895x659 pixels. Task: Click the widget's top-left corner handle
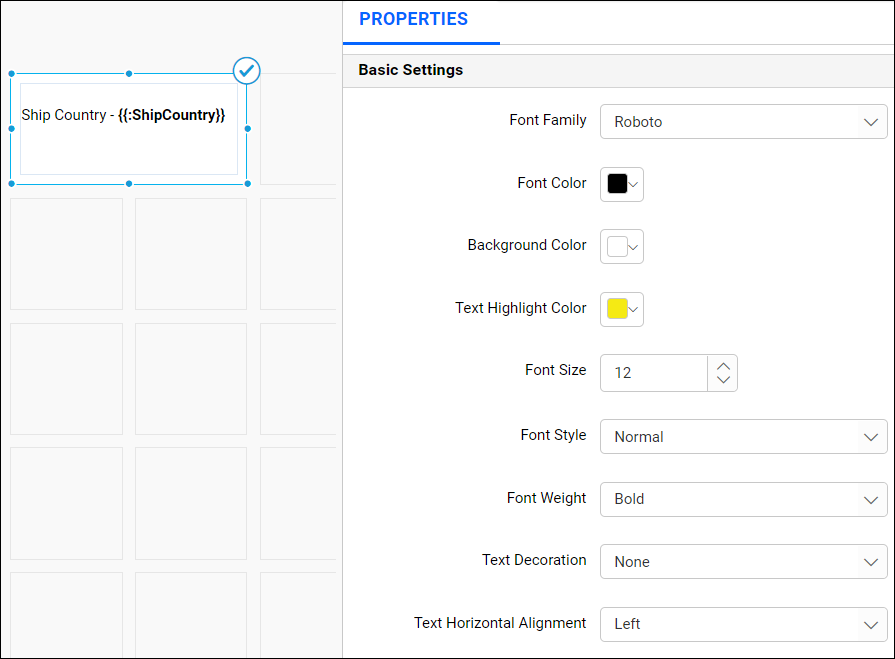pos(11,74)
